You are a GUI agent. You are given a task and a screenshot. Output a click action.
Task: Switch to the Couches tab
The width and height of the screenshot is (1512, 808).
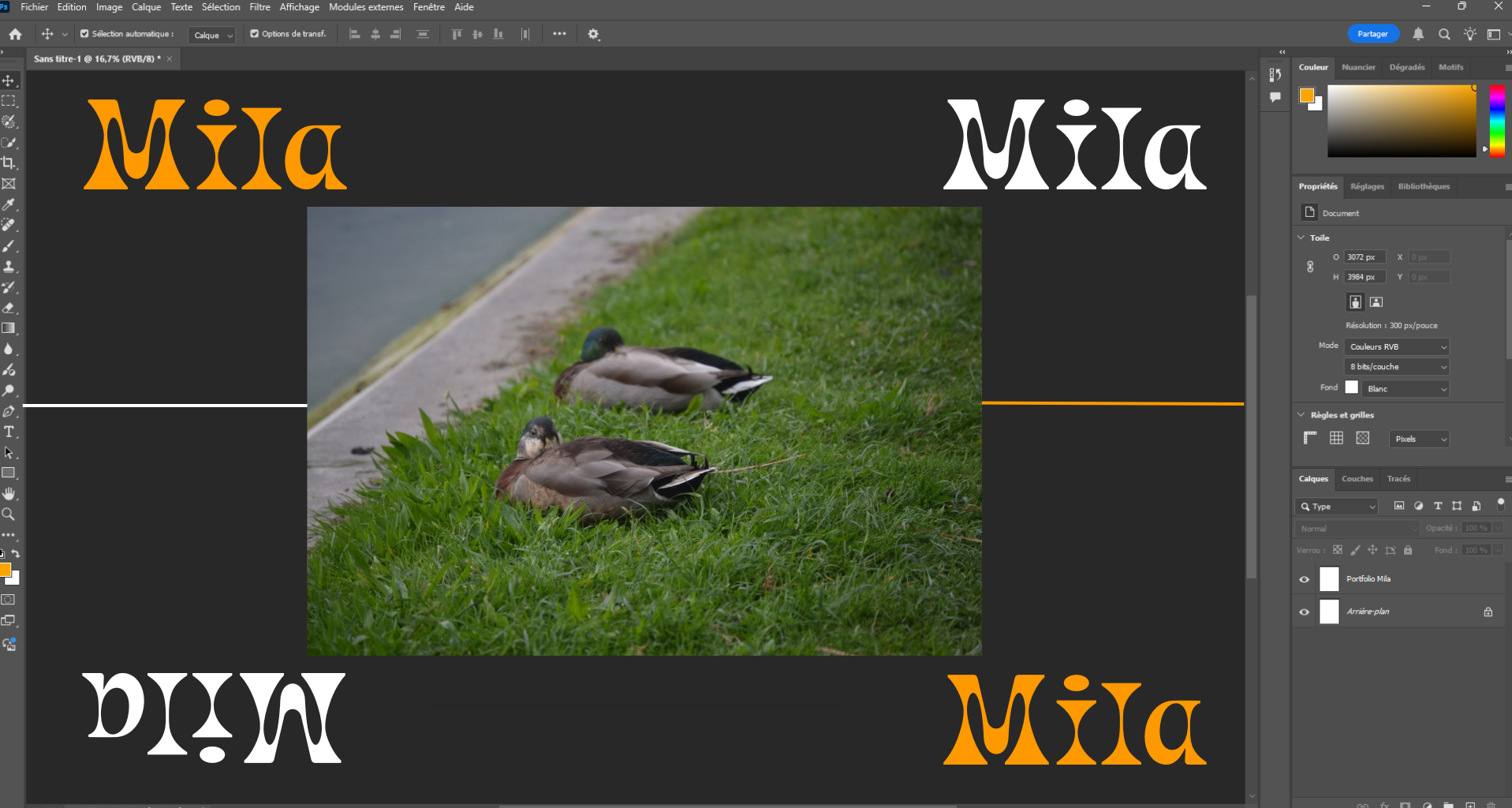(x=1357, y=479)
